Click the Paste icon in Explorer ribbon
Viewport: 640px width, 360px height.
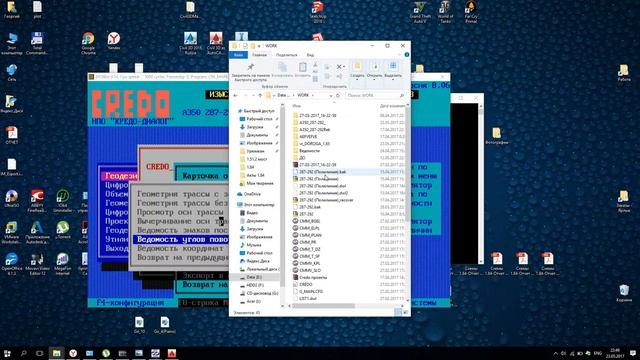(302, 67)
